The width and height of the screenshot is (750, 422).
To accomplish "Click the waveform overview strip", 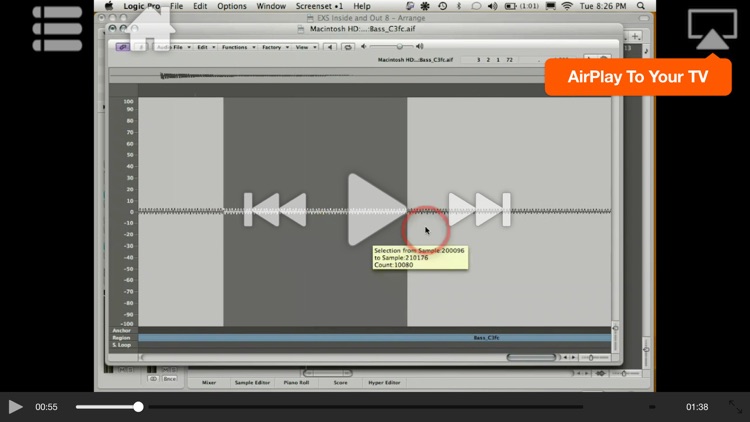I will coord(327,76).
